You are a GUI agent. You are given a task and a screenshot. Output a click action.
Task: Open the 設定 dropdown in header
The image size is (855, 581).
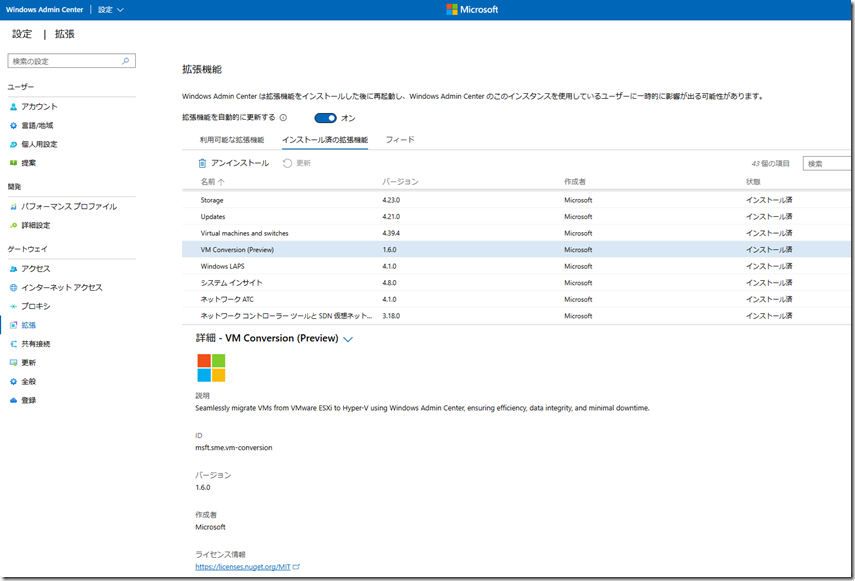click(111, 10)
